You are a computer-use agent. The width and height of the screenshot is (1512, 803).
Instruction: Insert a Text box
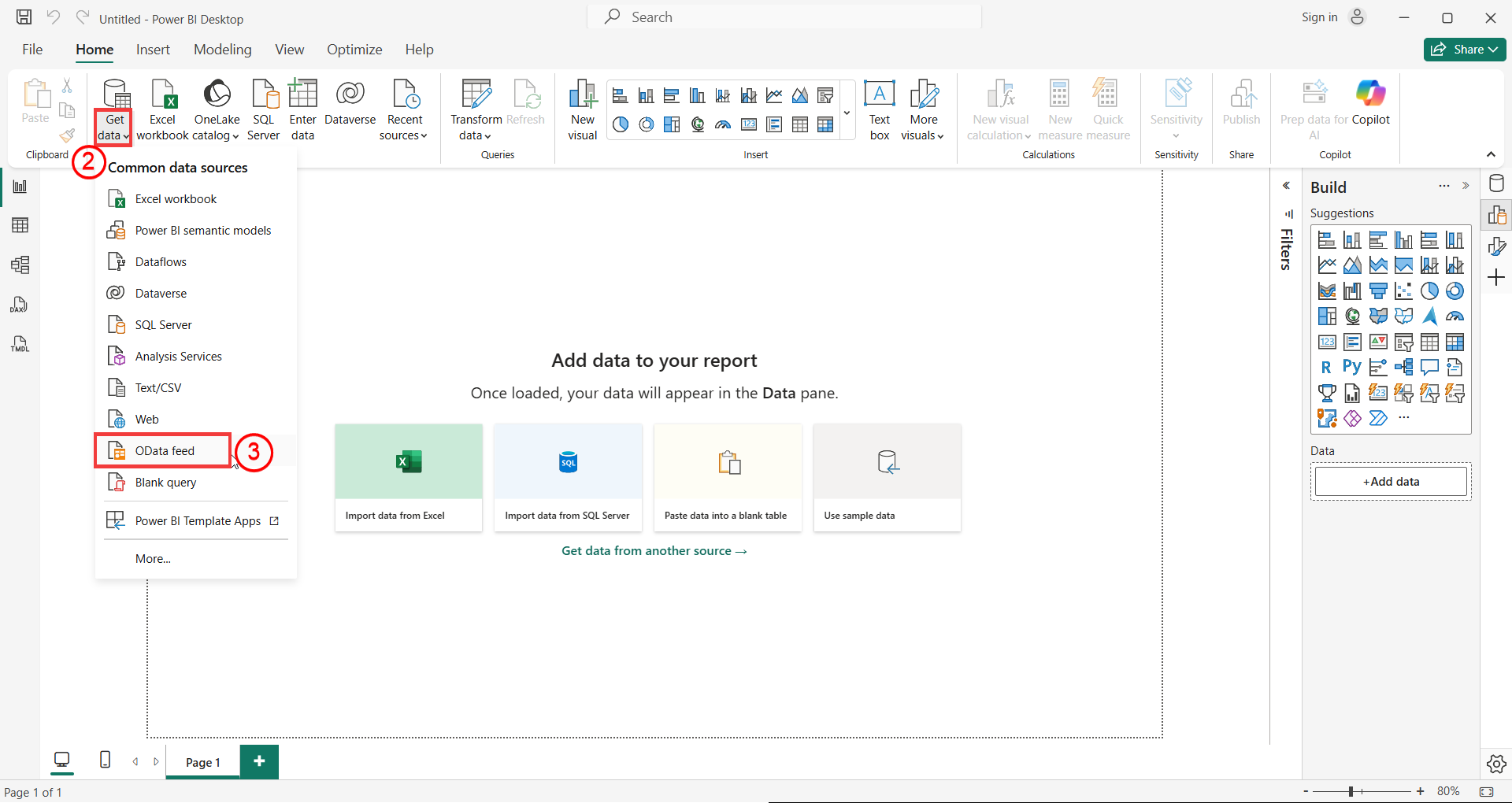[879, 109]
